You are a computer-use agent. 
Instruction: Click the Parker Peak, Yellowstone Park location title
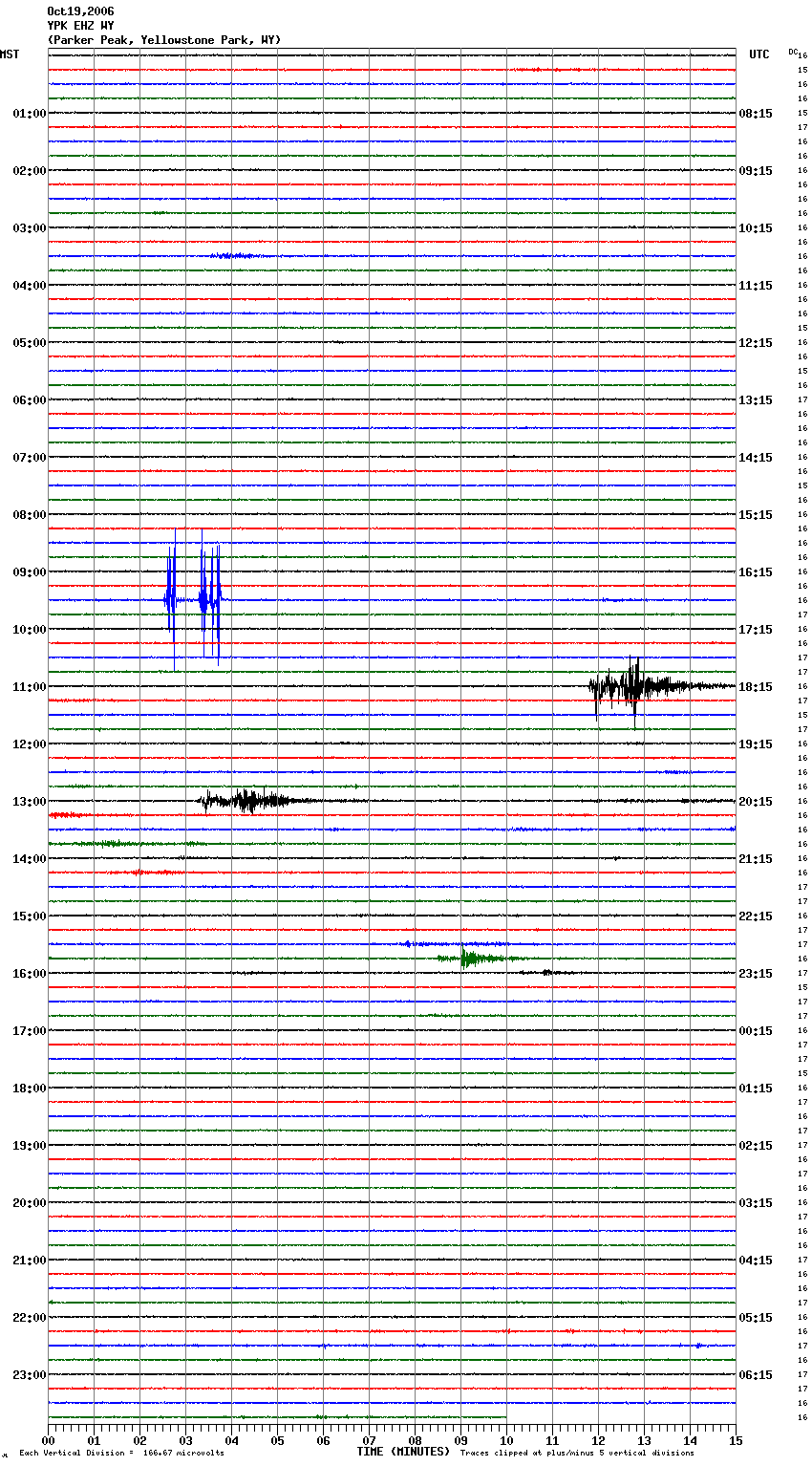(164, 40)
